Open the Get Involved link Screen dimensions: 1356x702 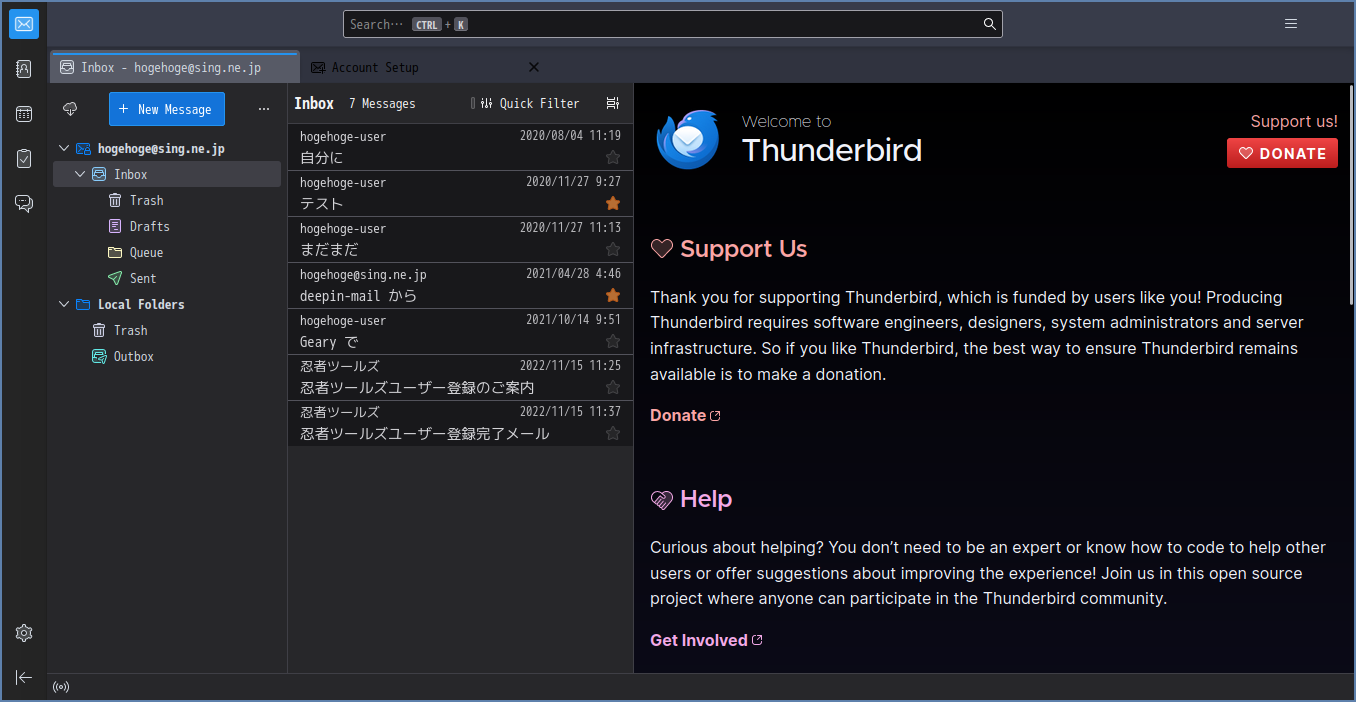(x=706, y=640)
